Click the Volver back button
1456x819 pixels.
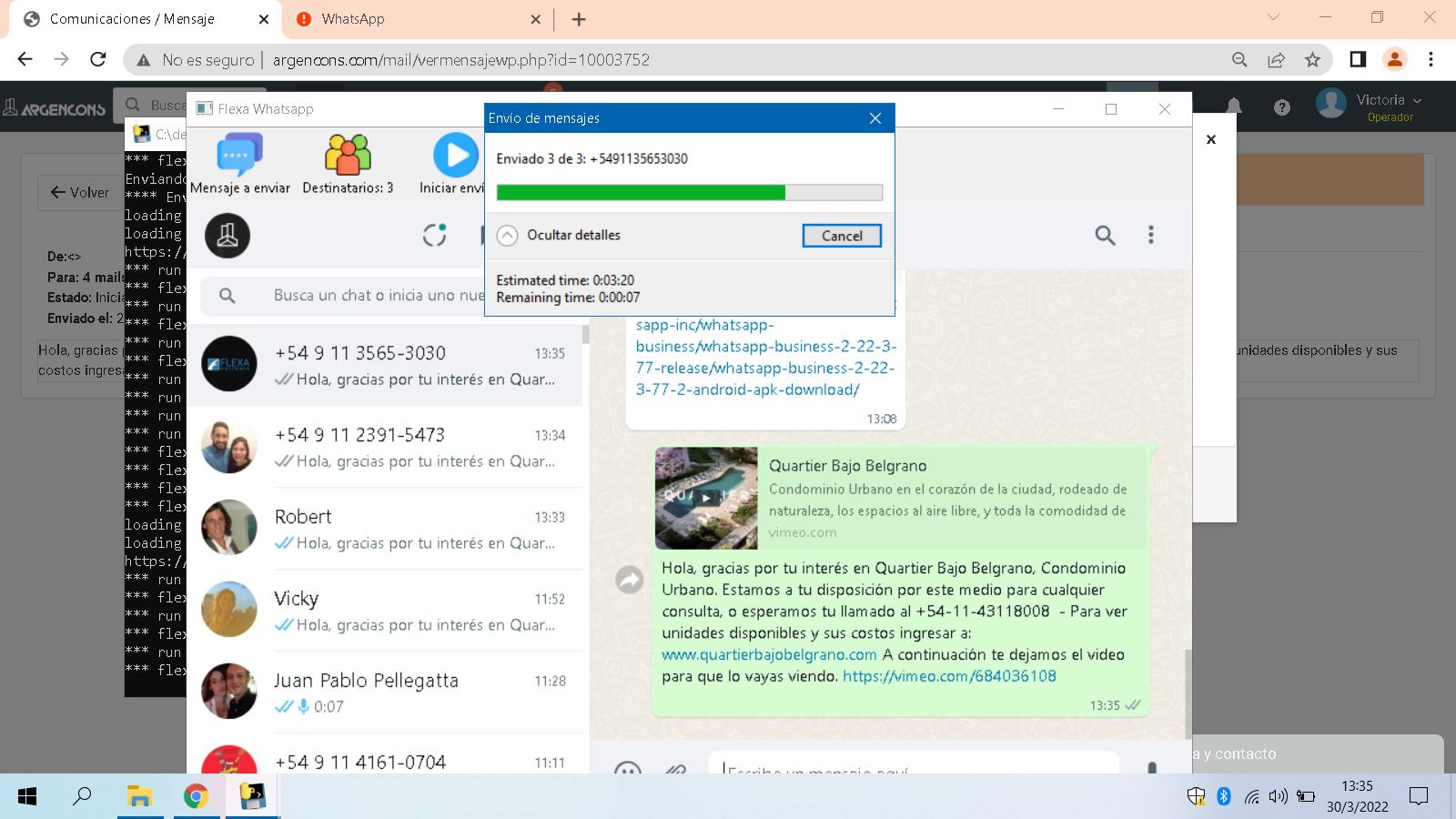click(79, 193)
